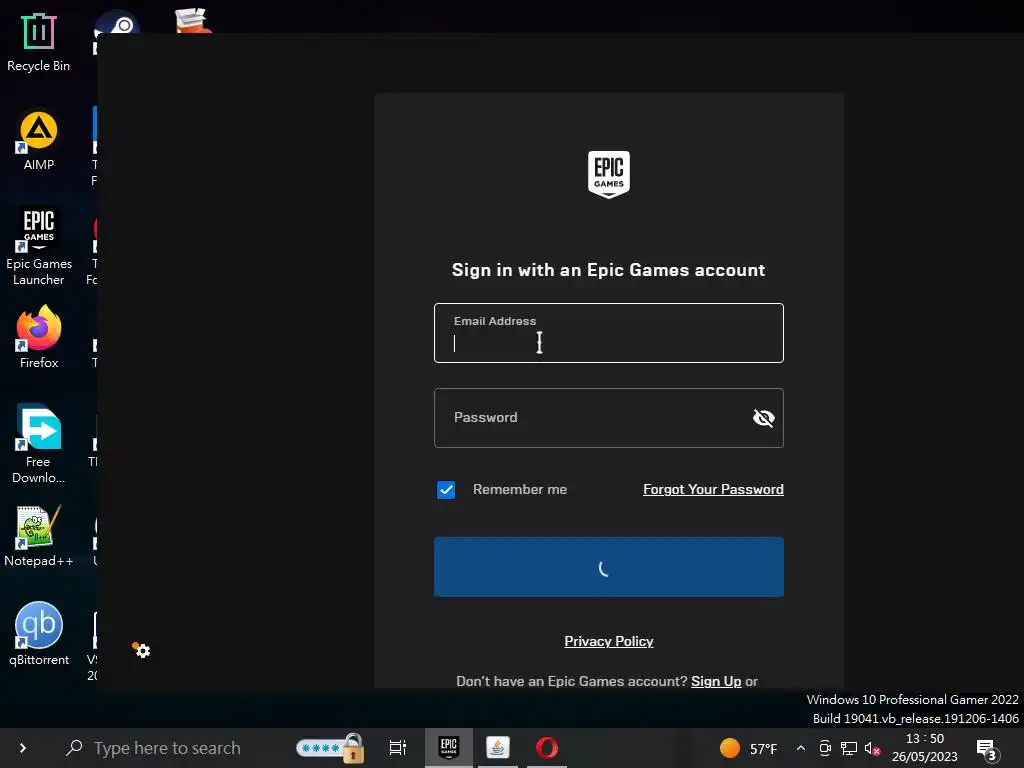
Task: Open Opera browser from taskbar
Action: pos(547,748)
